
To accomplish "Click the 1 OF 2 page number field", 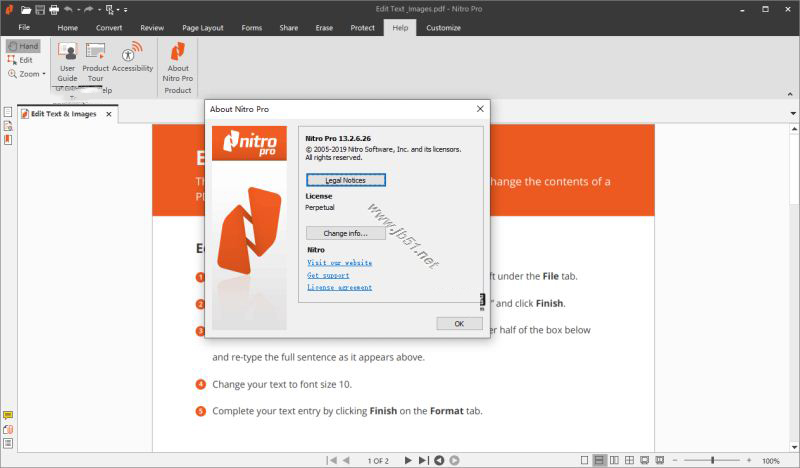I will (x=378, y=461).
